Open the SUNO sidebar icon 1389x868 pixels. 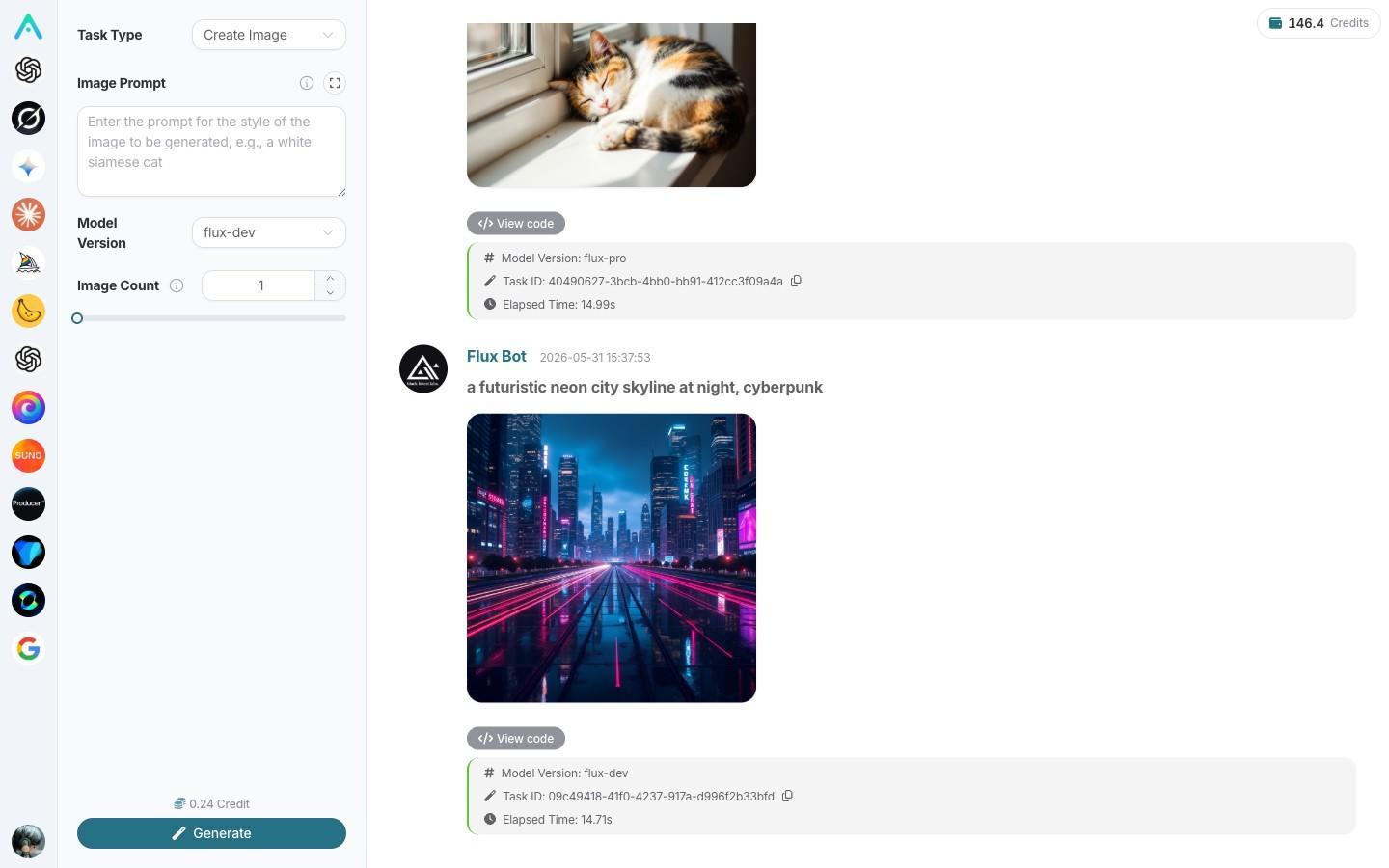28,455
